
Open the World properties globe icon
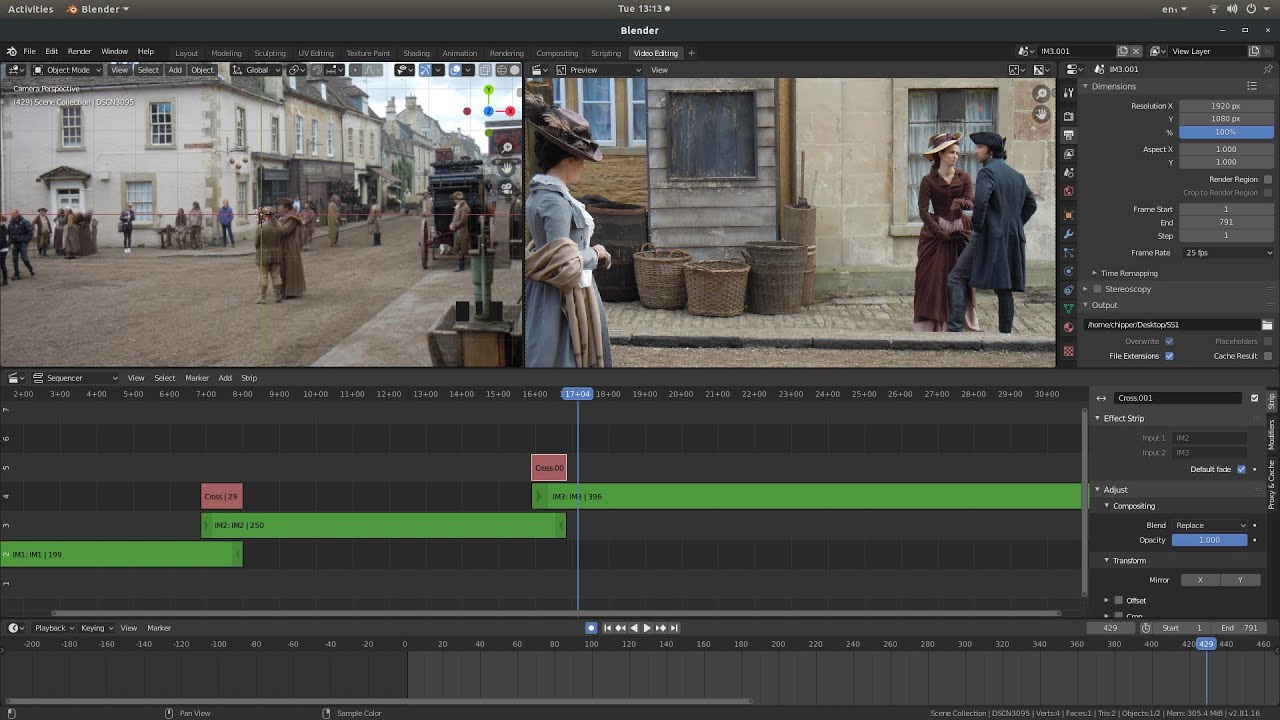tap(1069, 191)
